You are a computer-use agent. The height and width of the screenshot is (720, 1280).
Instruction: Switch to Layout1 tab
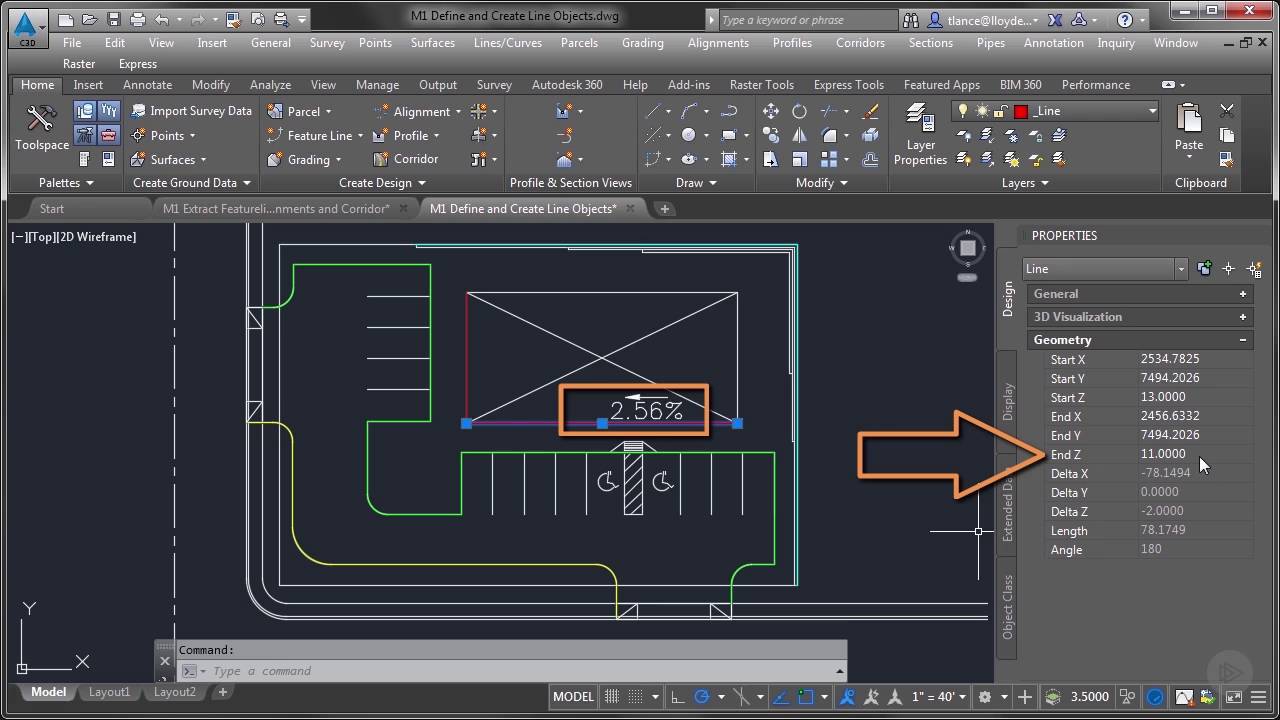[x=109, y=692]
